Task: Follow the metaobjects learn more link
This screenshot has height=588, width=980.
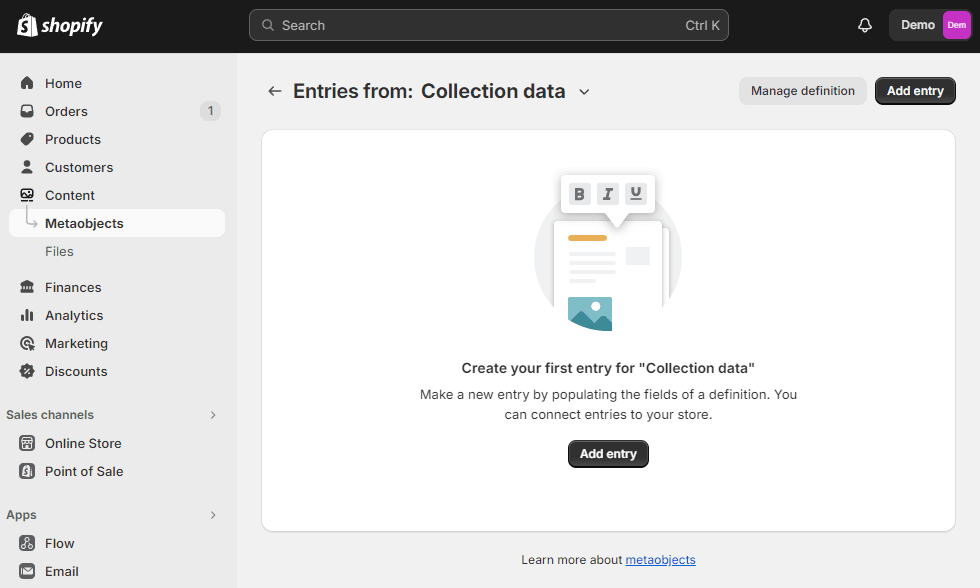Action: (x=660, y=559)
